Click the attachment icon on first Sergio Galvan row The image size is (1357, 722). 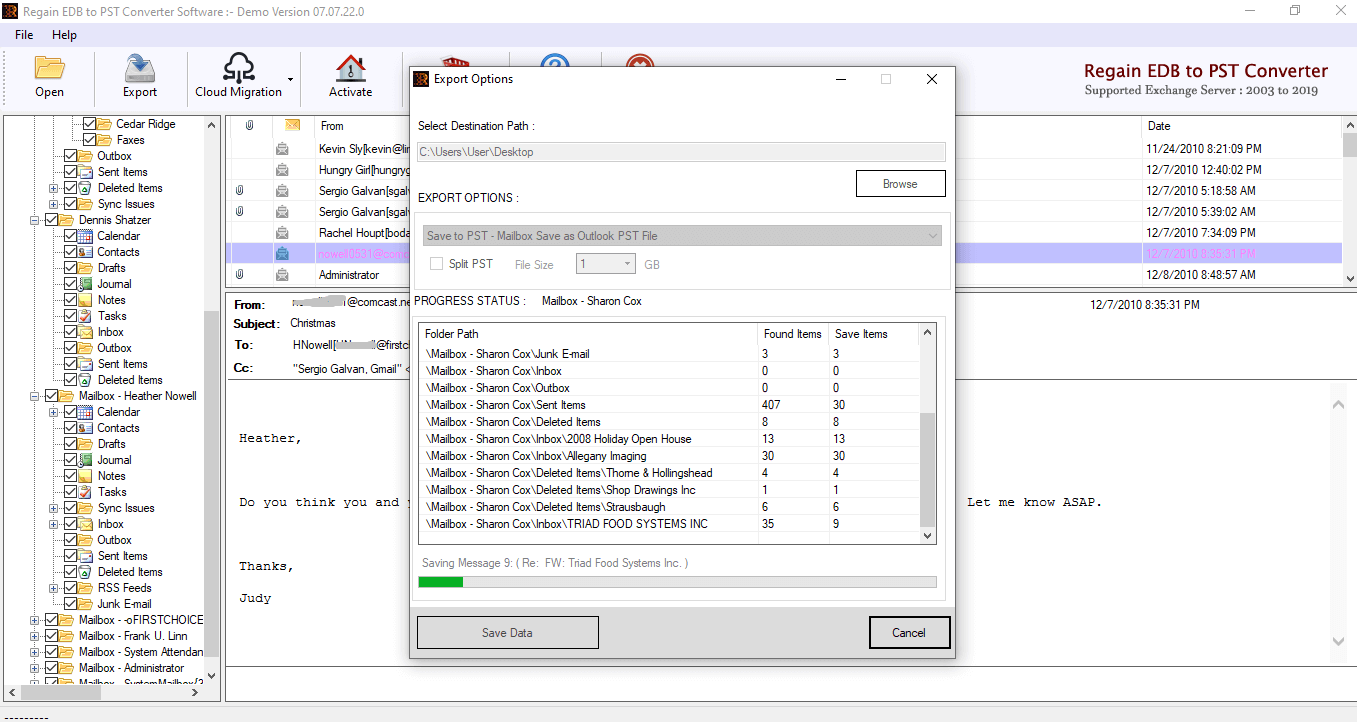[239, 191]
